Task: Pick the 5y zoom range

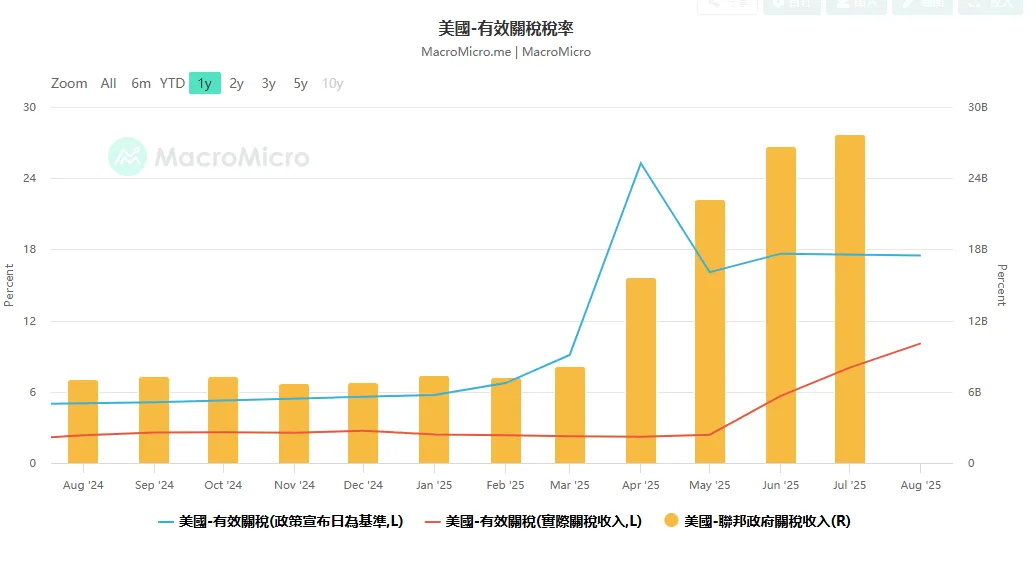Action: tap(301, 84)
